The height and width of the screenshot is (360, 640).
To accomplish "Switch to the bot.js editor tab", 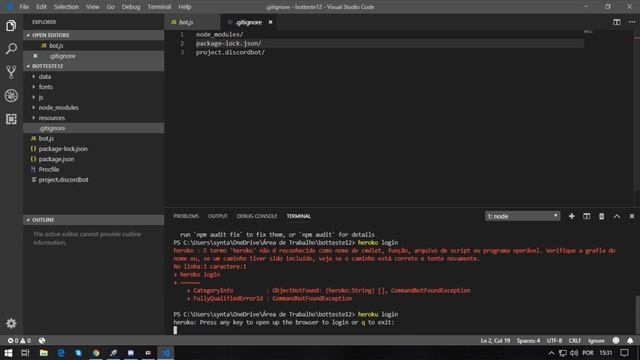I will coord(193,22).
